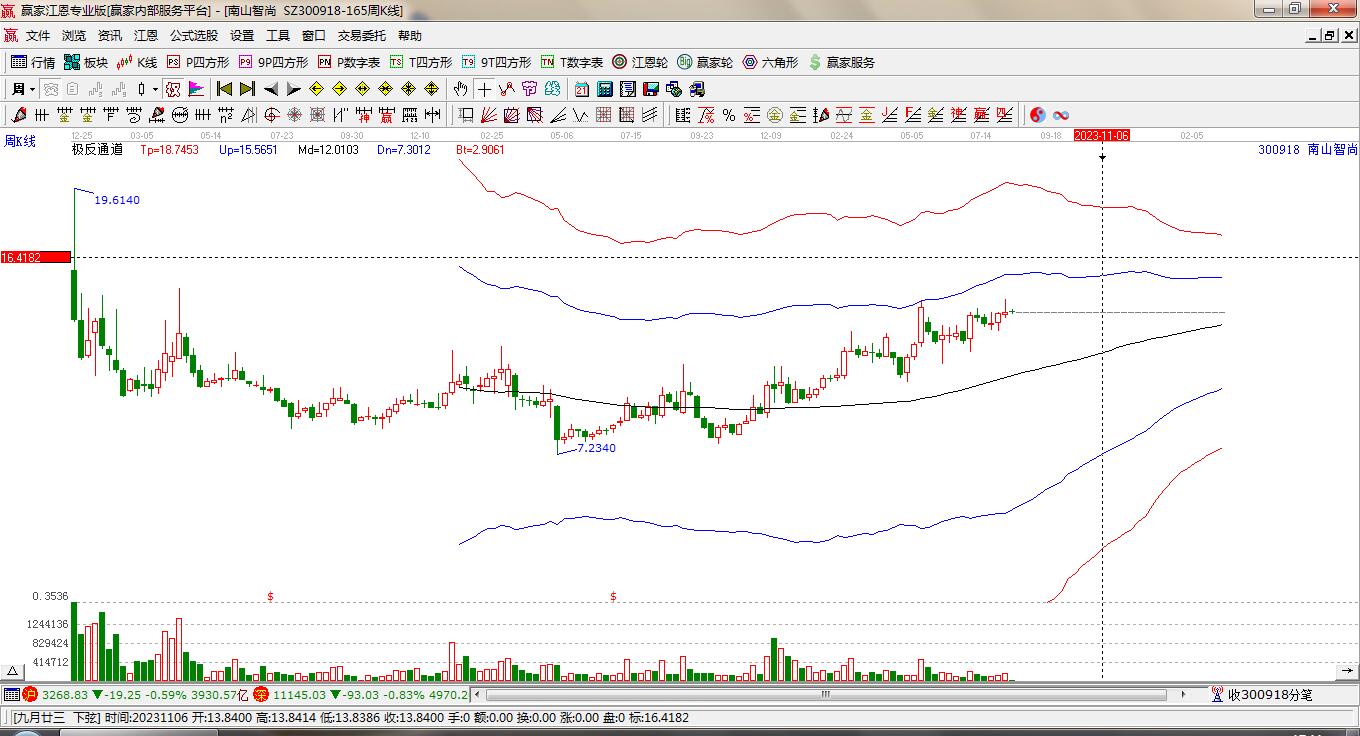Click the scrollbar left arrow
Viewport: 1360px width, 736px height.
(x=478, y=694)
